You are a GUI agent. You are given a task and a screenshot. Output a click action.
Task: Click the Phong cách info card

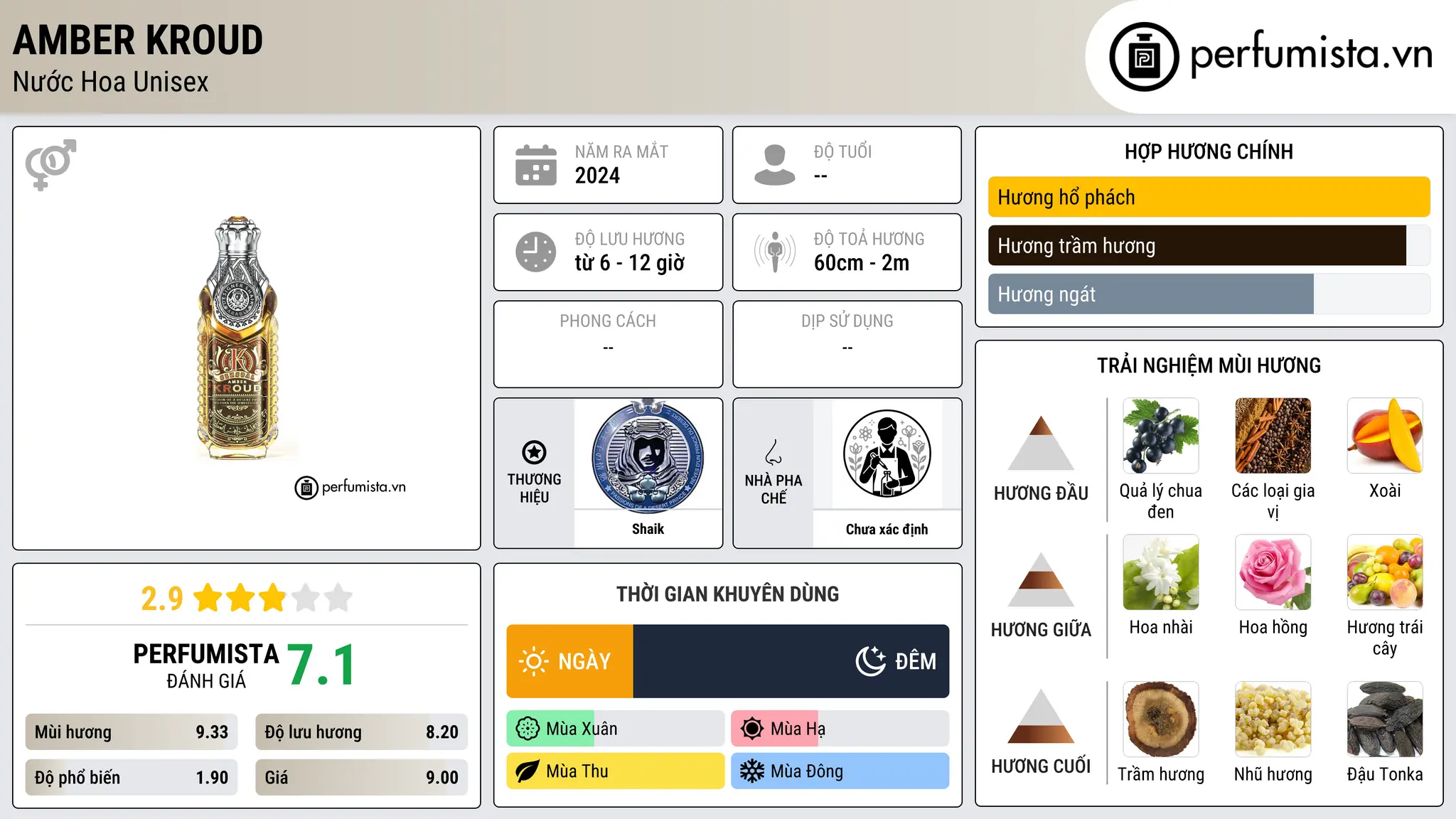pyautogui.click(x=609, y=344)
